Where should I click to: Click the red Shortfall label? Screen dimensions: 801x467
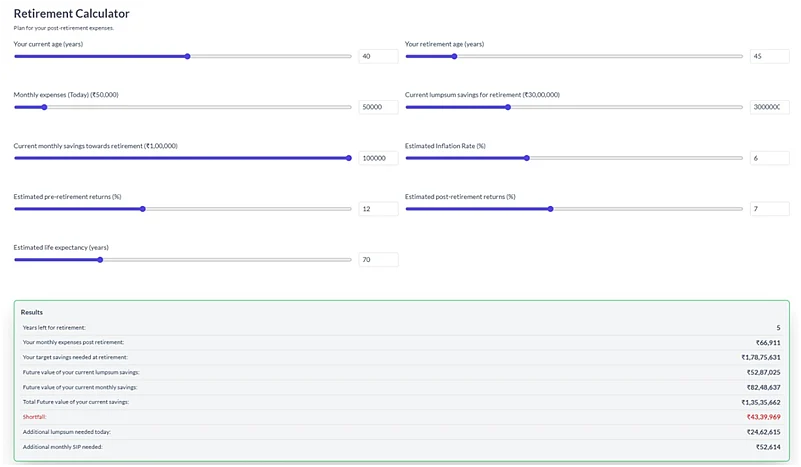pyautogui.click(x=34, y=417)
